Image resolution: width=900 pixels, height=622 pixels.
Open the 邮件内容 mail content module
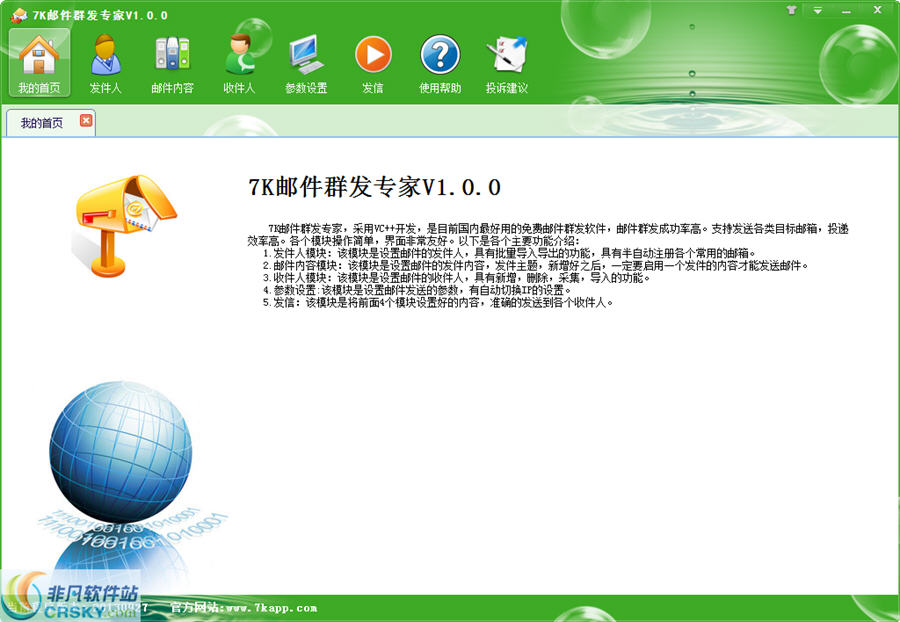[x=172, y=62]
